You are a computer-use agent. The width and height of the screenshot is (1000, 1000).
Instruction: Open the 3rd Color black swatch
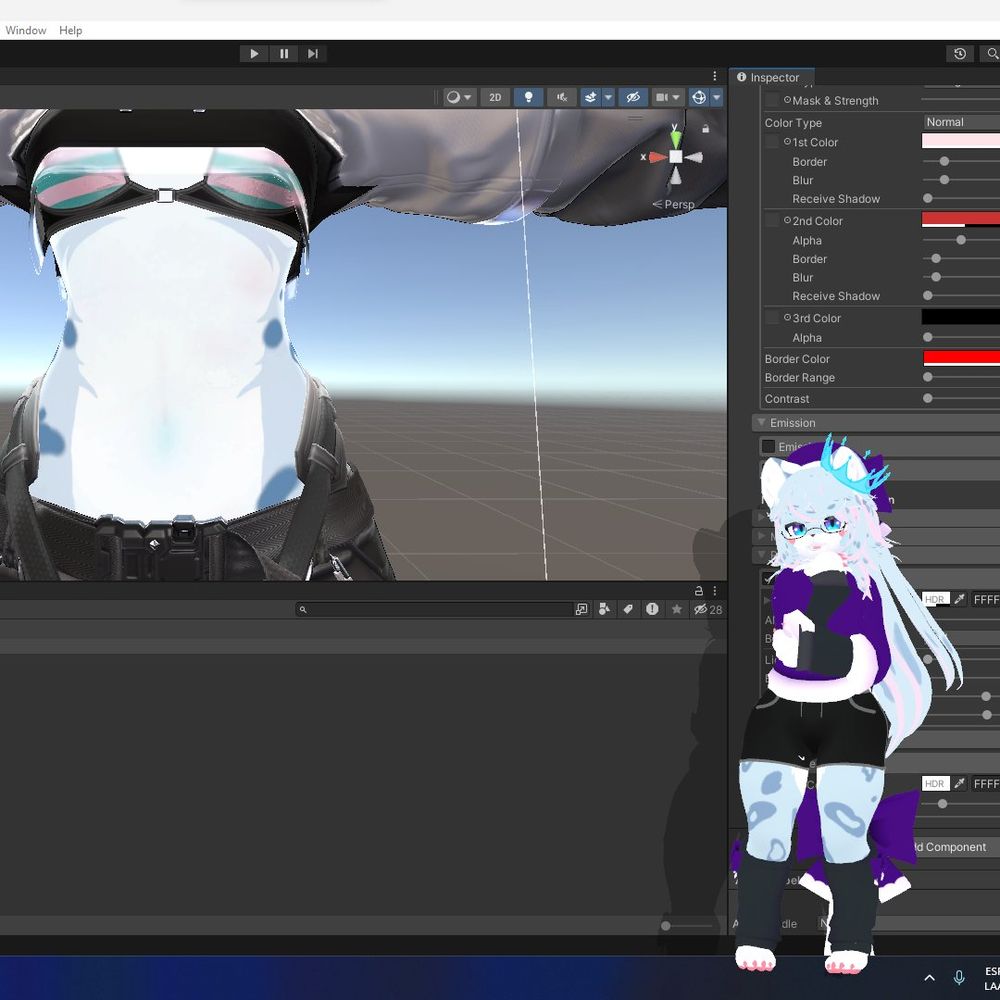[960, 316]
